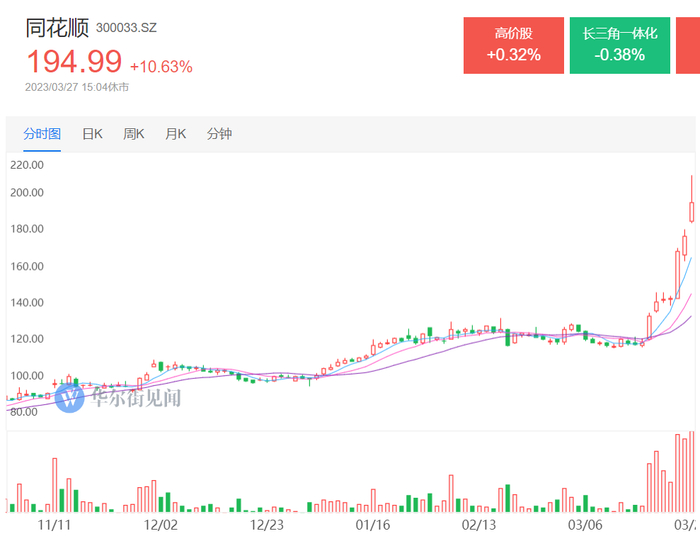Click the 02/13 date axis label
The image size is (700, 539).
coord(479,523)
